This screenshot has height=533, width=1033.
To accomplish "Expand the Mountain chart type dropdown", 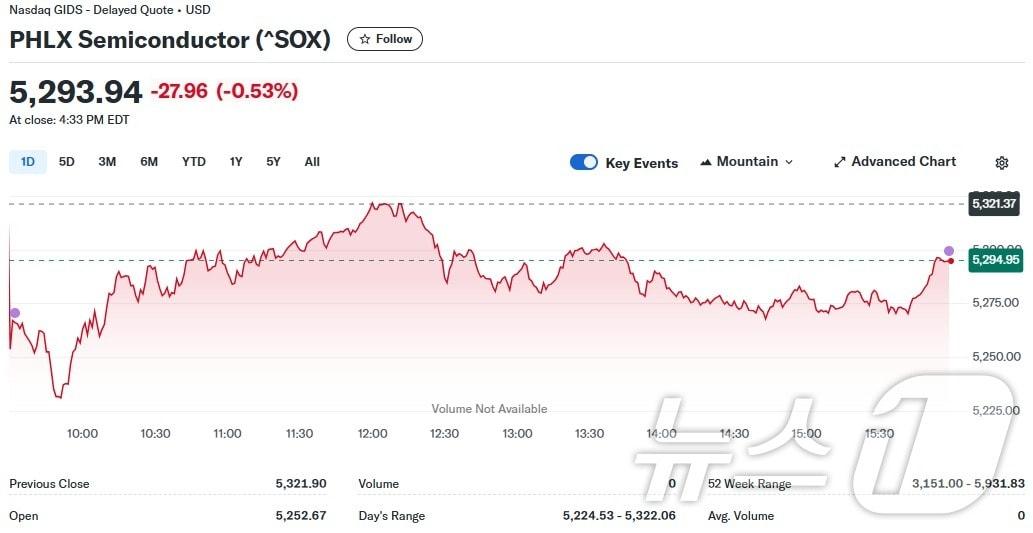I will pos(788,162).
